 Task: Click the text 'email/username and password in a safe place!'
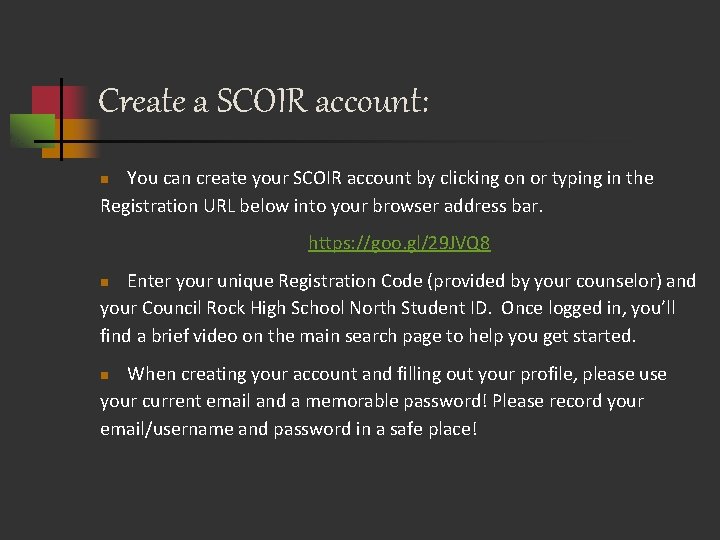click(x=289, y=429)
